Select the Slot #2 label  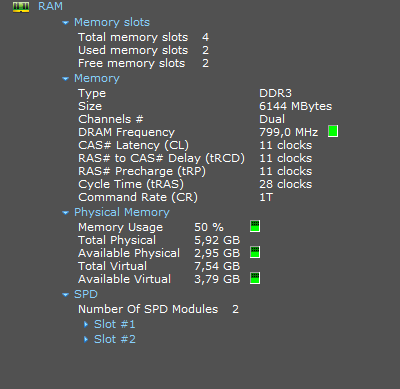coord(115,339)
